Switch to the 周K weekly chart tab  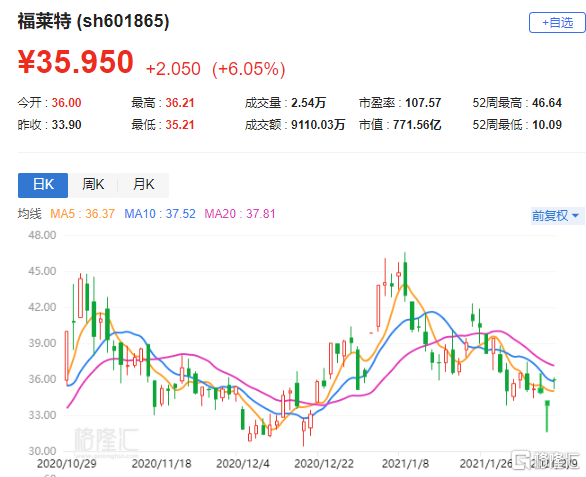point(93,185)
